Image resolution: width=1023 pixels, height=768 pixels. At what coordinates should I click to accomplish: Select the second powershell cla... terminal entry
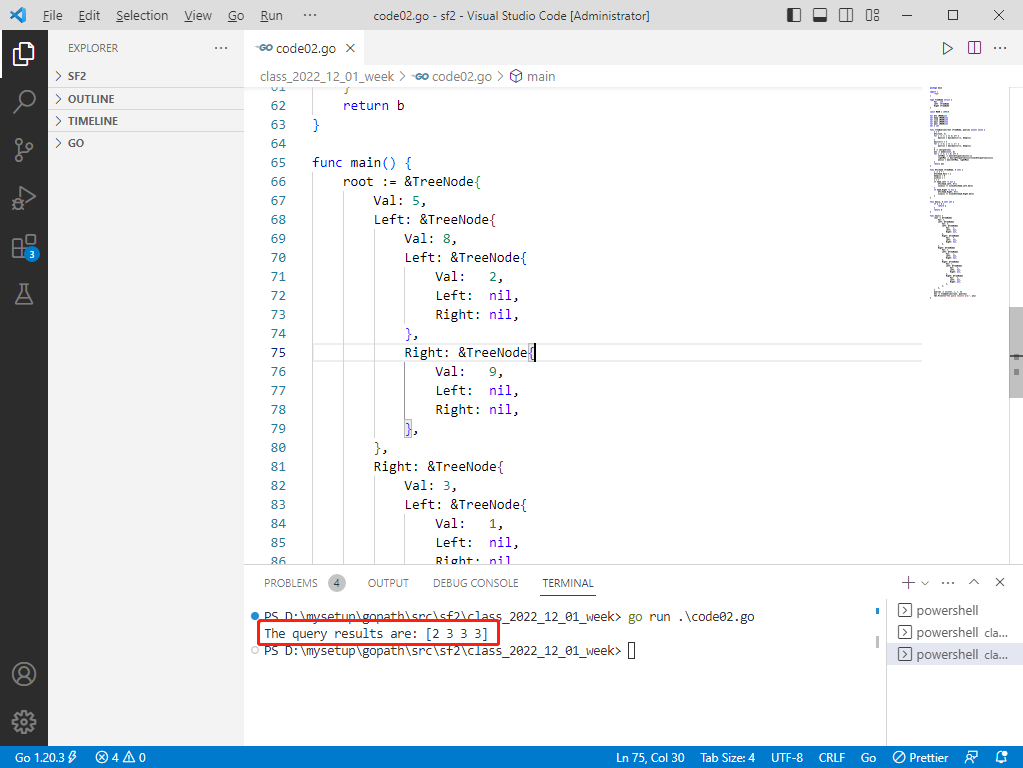coord(954,632)
